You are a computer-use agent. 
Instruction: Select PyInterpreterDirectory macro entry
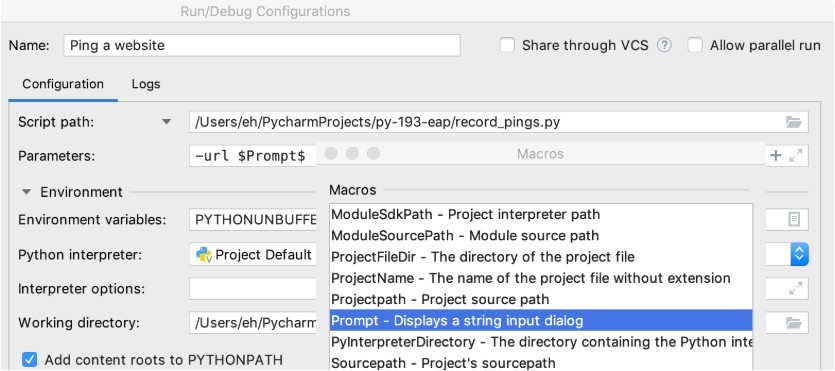point(541,342)
